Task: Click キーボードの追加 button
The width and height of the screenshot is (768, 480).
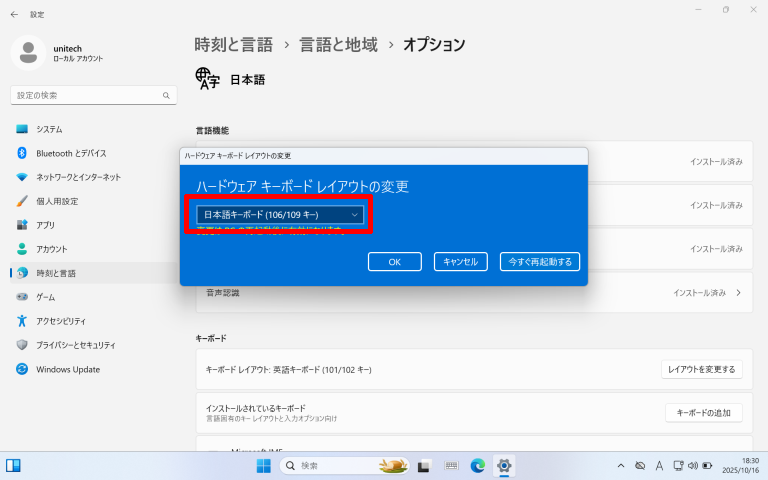Action: pyautogui.click(x=704, y=413)
